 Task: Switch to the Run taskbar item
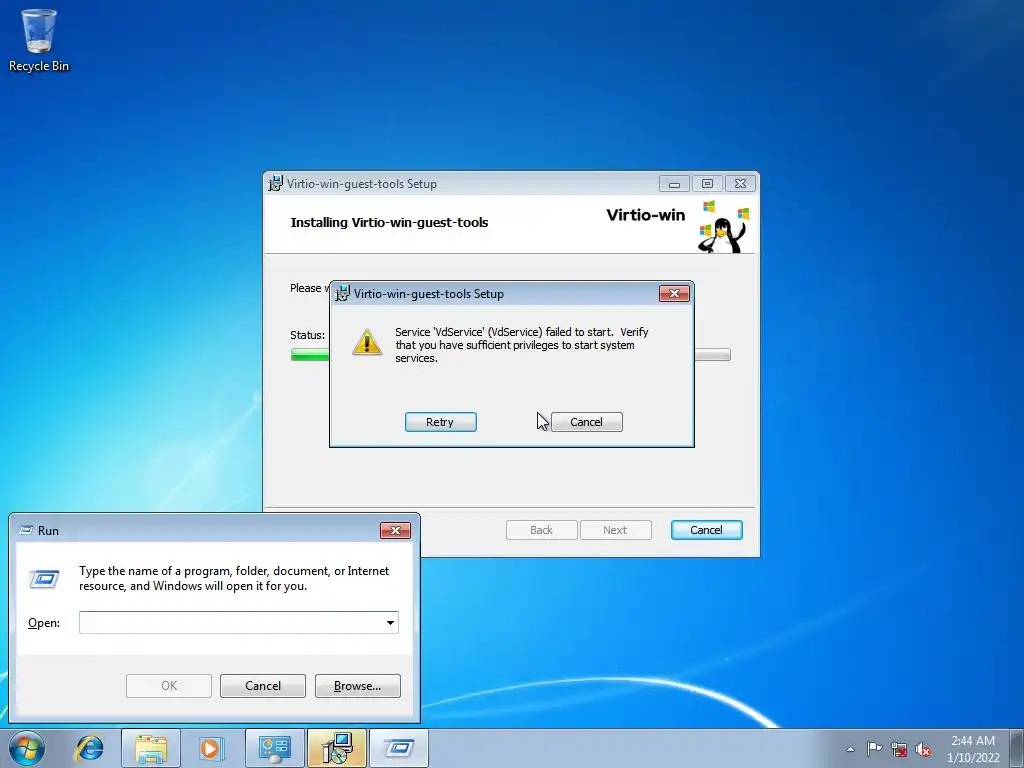coord(399,748)
